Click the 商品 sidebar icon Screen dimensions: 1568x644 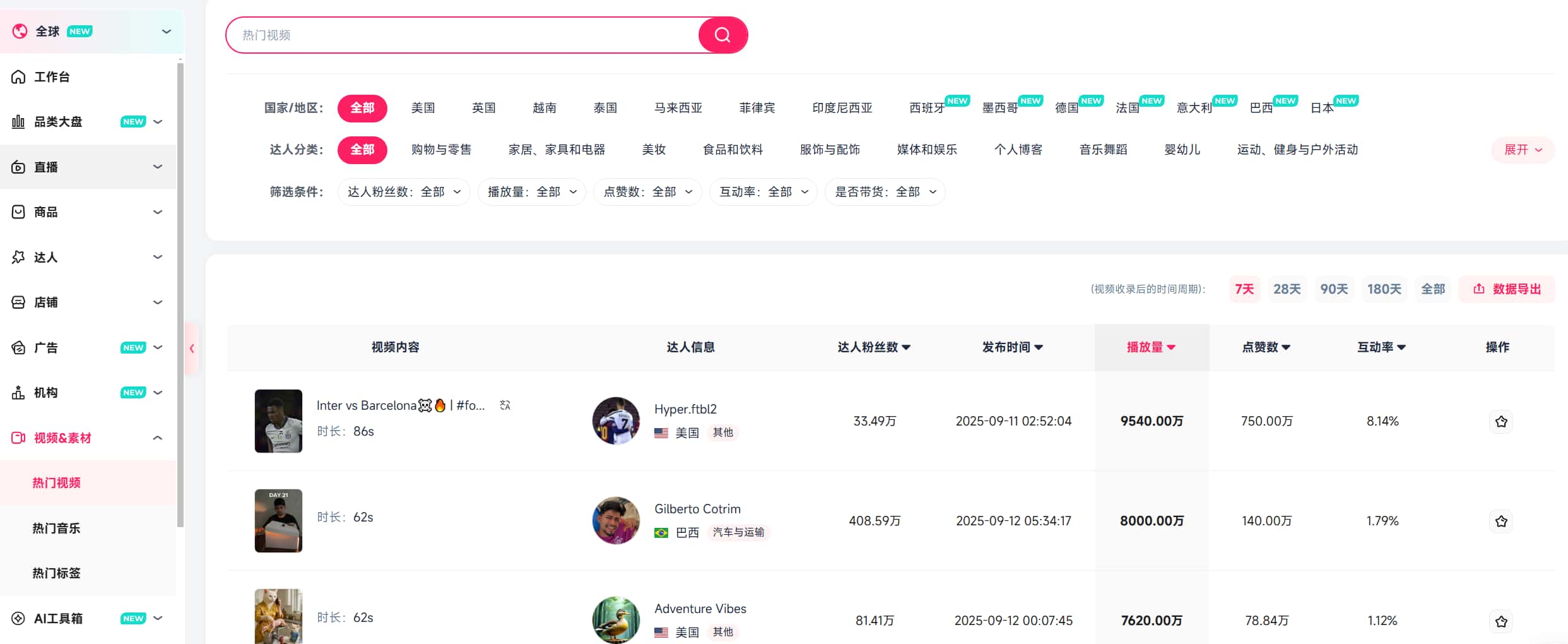[18, 212]
